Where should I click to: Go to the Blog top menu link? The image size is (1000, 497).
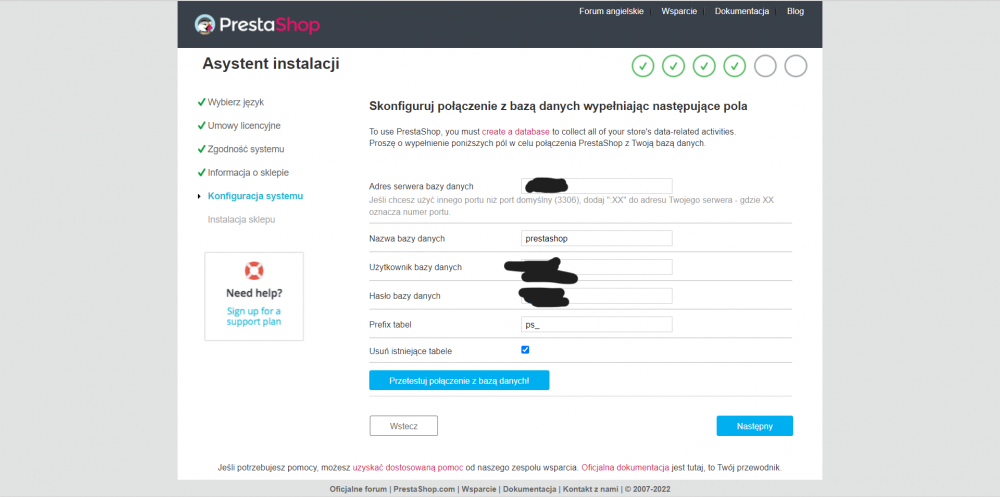pos(795,11)
